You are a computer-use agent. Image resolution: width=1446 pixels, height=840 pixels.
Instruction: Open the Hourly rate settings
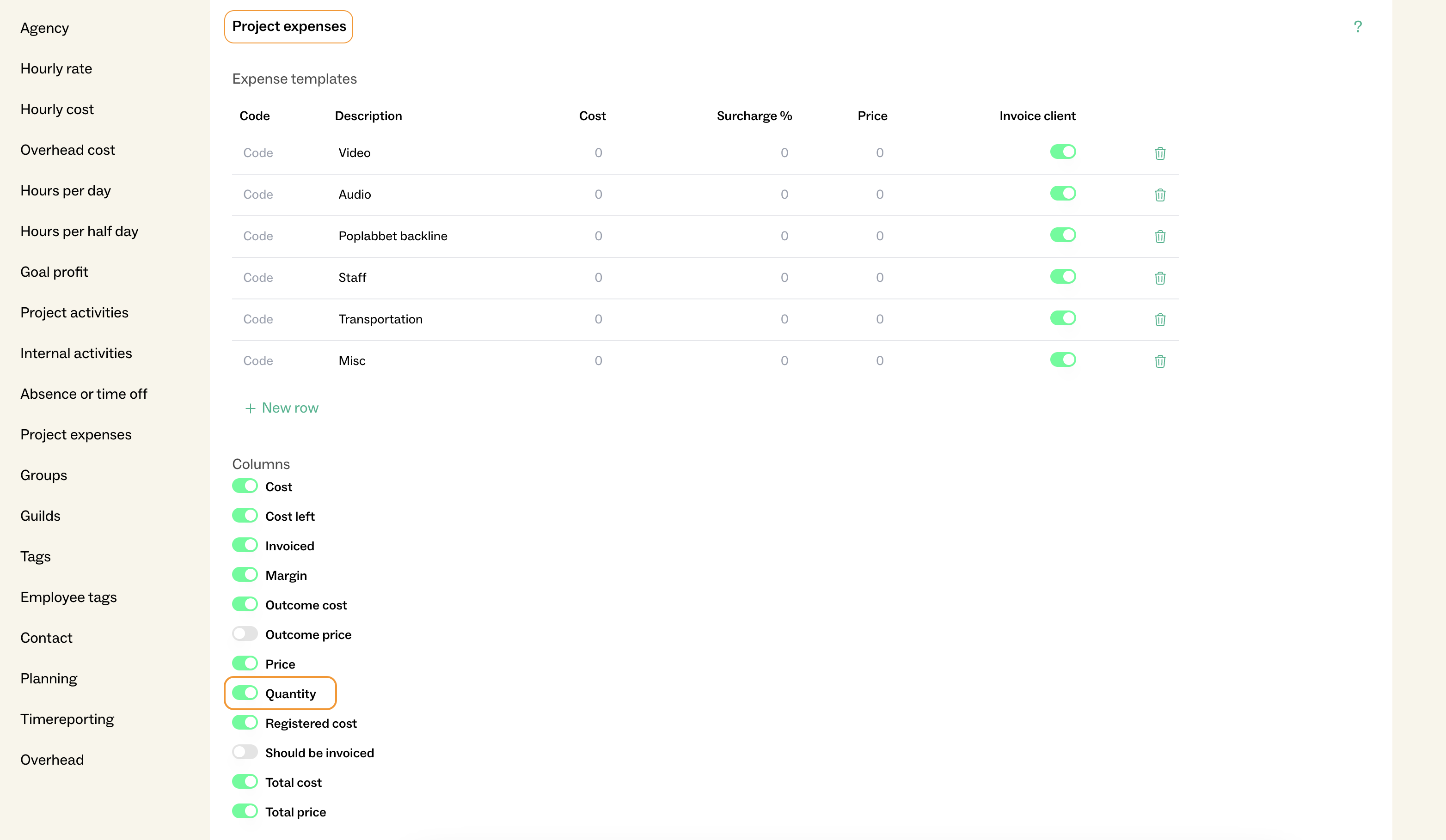pos(56,69)
